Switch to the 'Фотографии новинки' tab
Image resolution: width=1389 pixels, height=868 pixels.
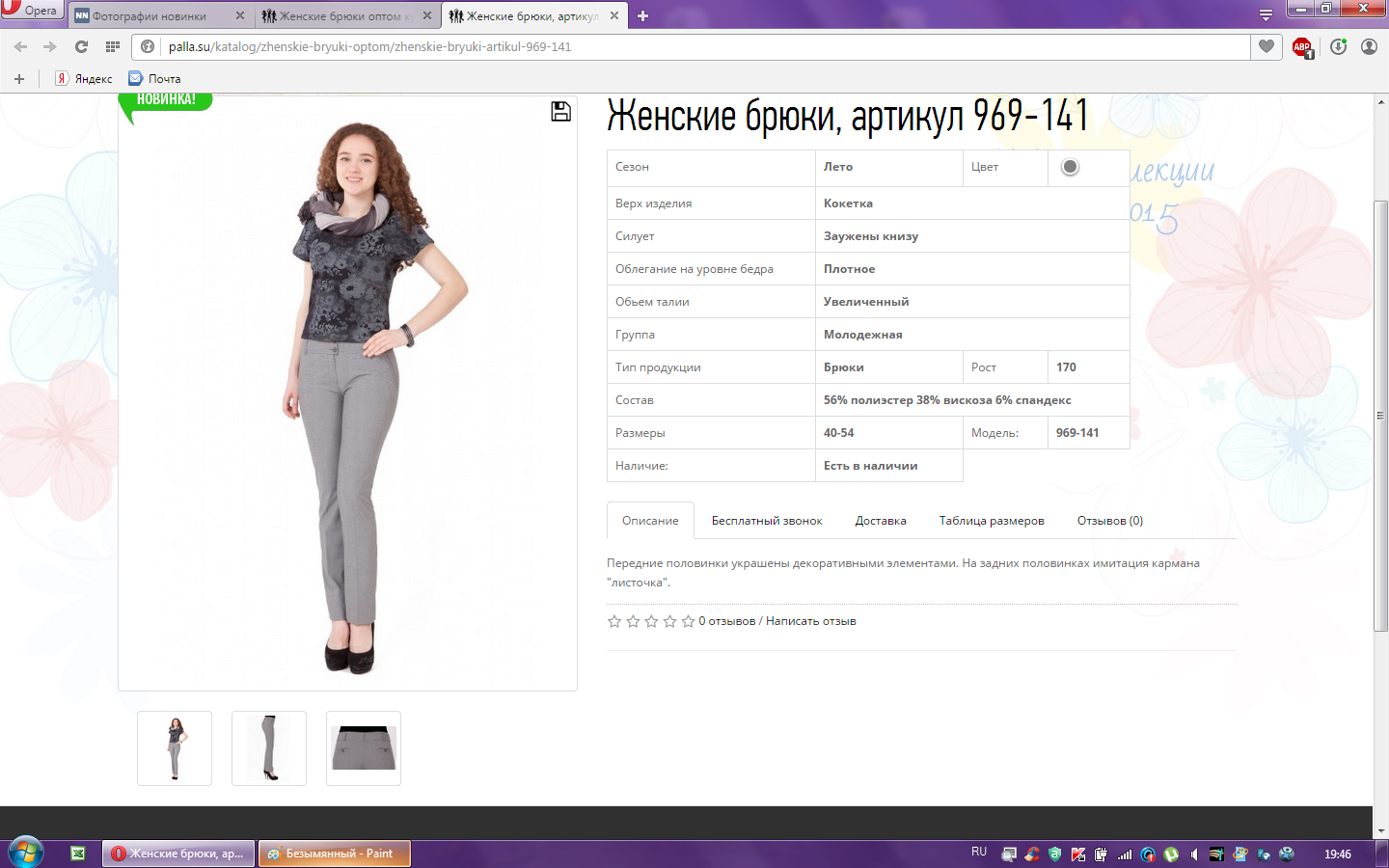pyautogui.click(x=159, y=16)
